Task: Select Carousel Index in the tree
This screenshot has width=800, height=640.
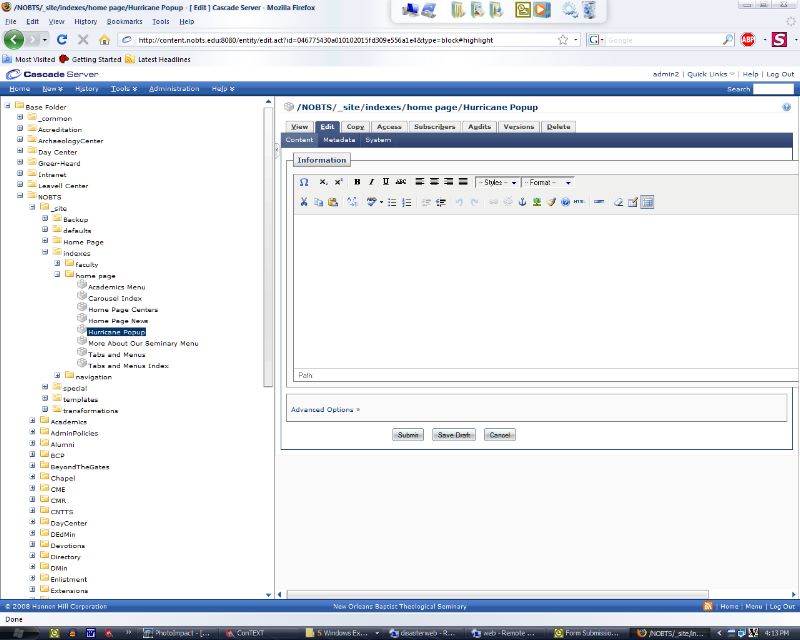Action: [114, 298]
